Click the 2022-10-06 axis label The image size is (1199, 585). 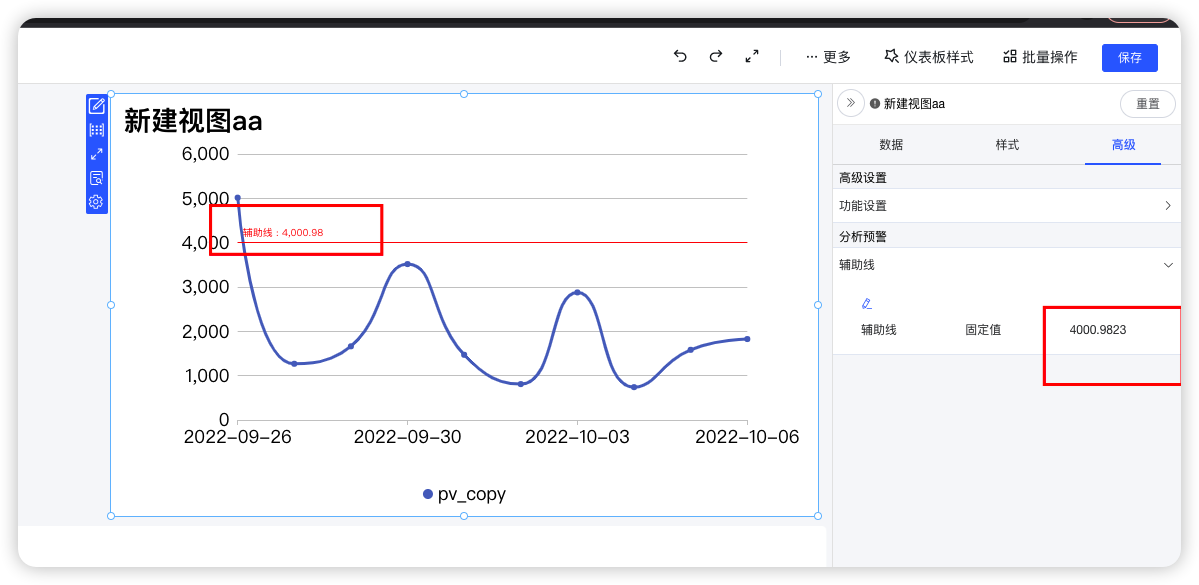[747, 437]
